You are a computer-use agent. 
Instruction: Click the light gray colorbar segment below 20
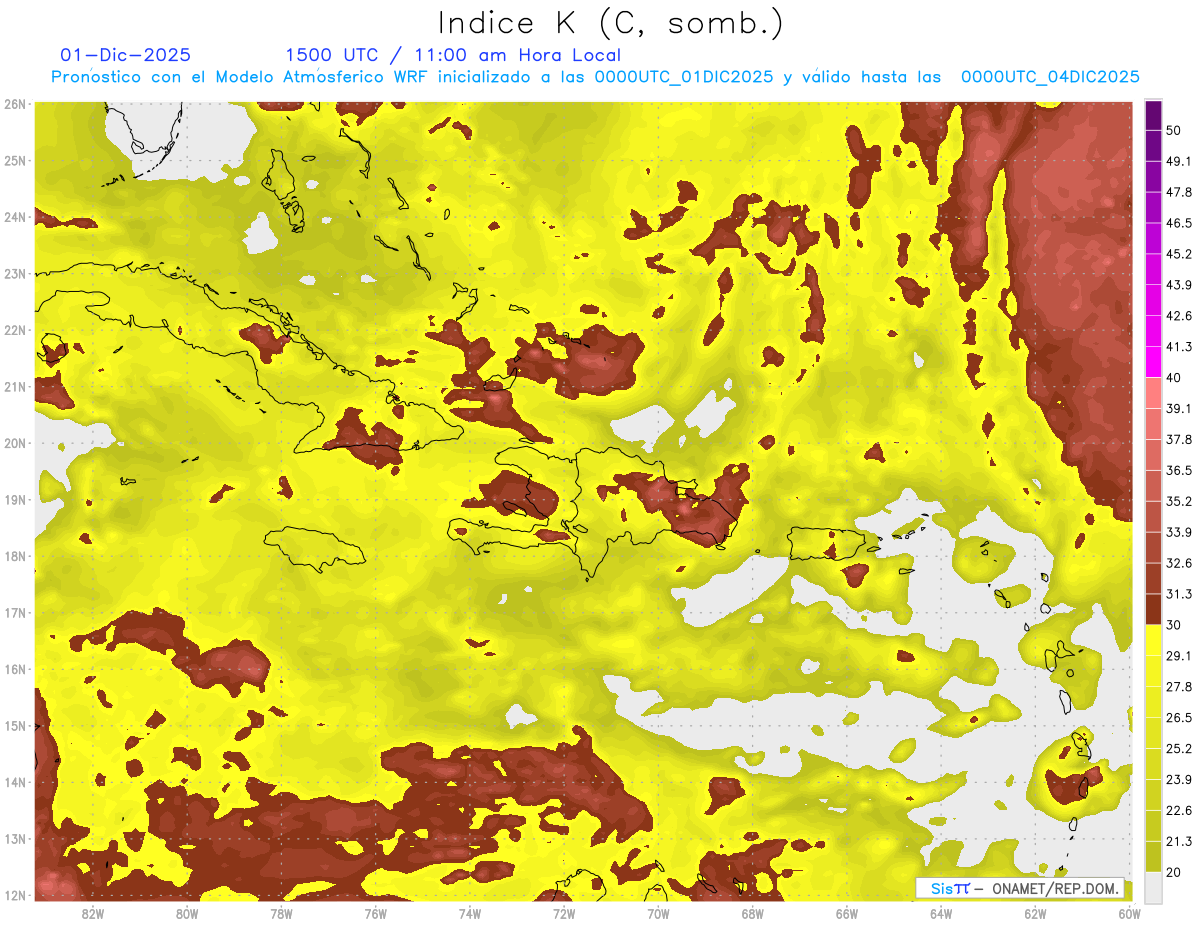point(1153,886)
